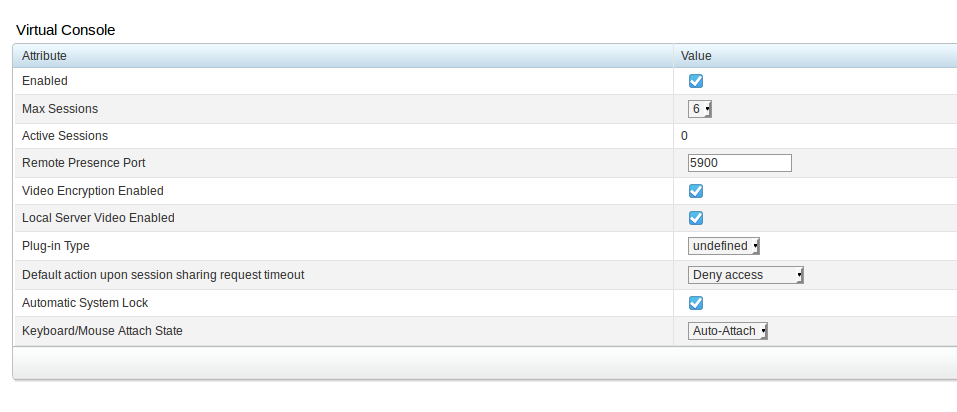Click the session sharing request timeout label
Image resolution: width=957 pixels, height=412 pixels.
163,275
